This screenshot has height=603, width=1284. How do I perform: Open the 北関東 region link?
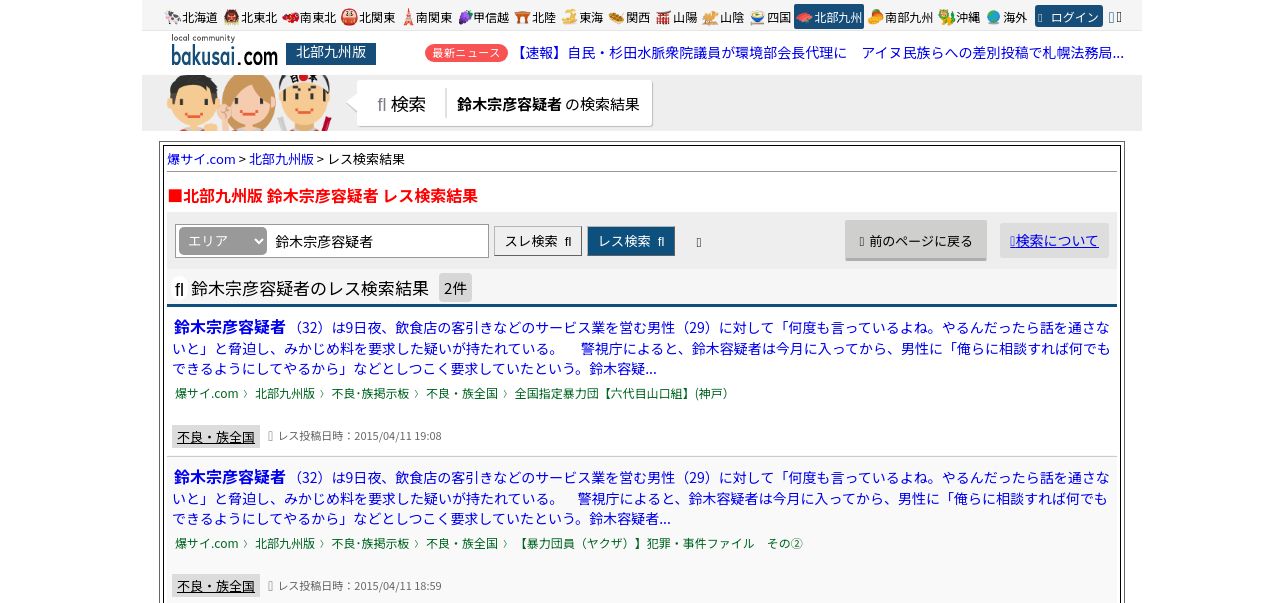coord(368,17)
